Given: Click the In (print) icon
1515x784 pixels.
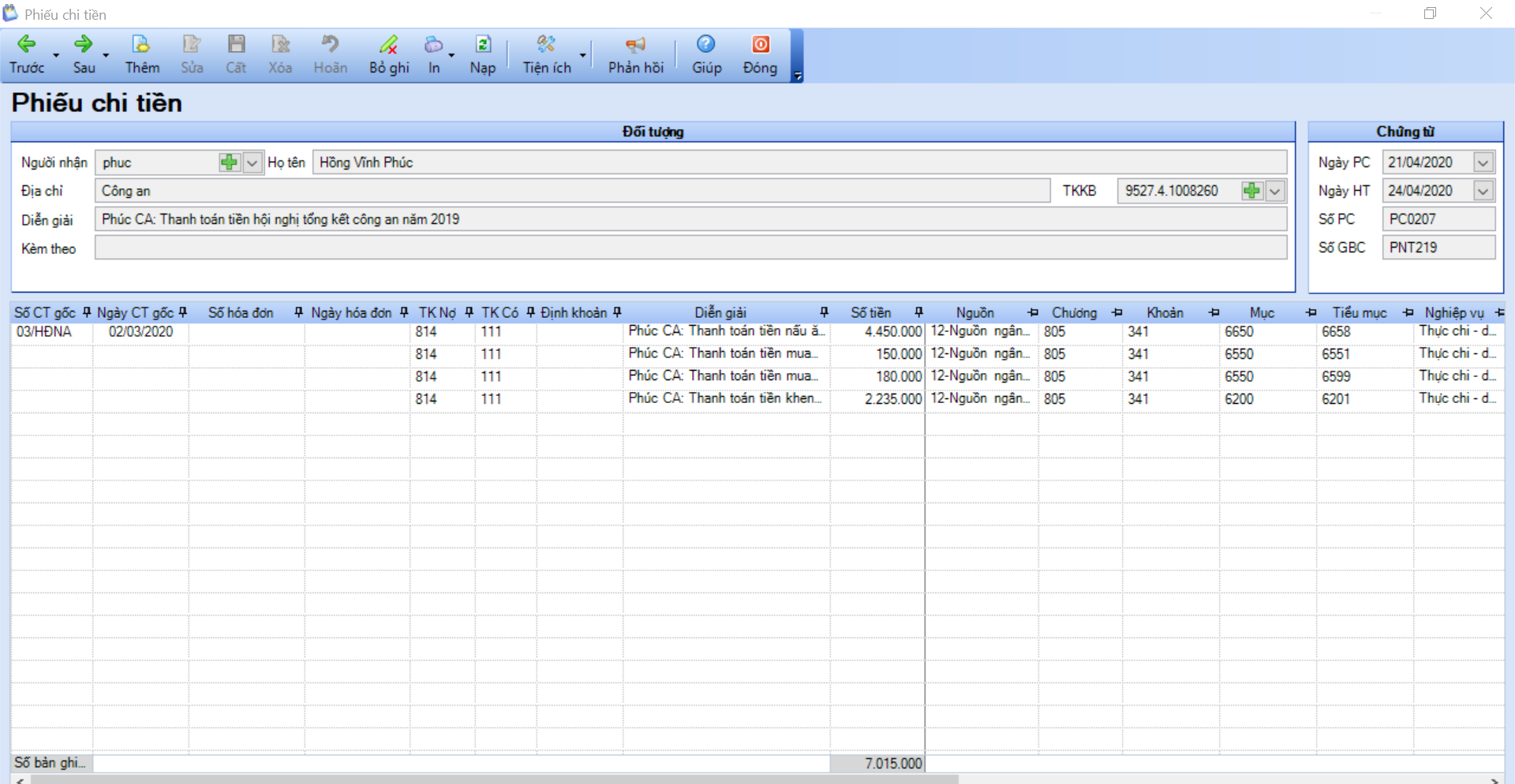Looking at the screenshot, I should pos(433,45).
